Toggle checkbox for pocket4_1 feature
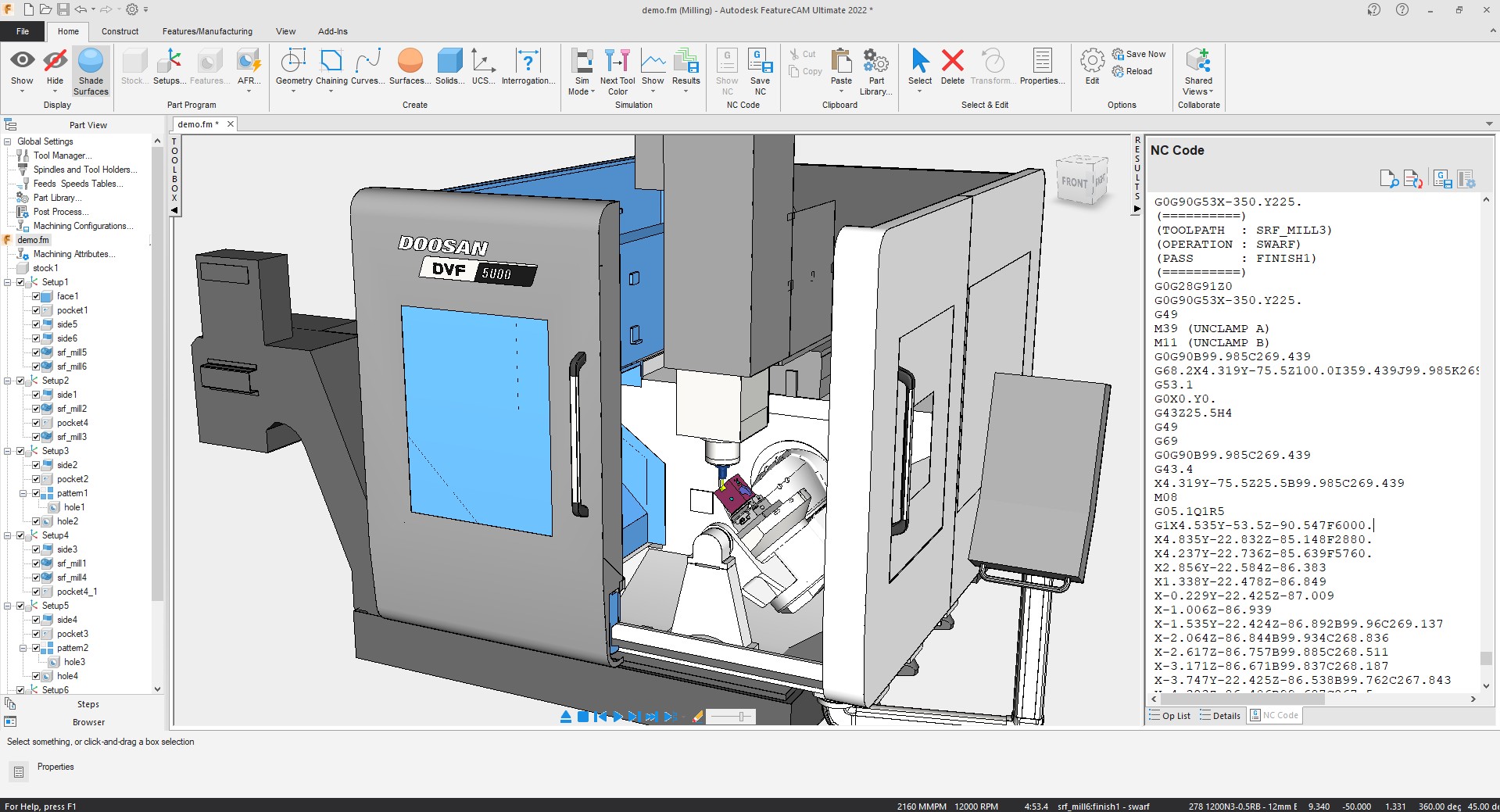 [36, 592]
